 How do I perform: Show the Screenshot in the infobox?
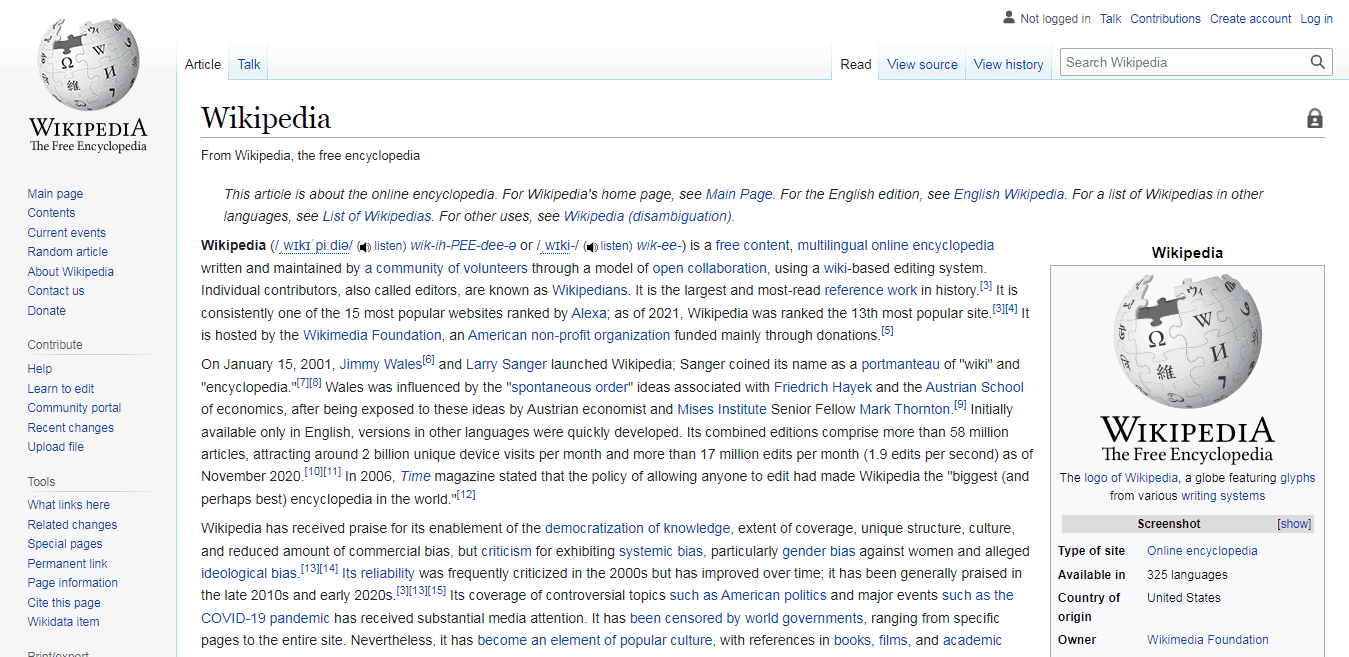point(1295,523)
